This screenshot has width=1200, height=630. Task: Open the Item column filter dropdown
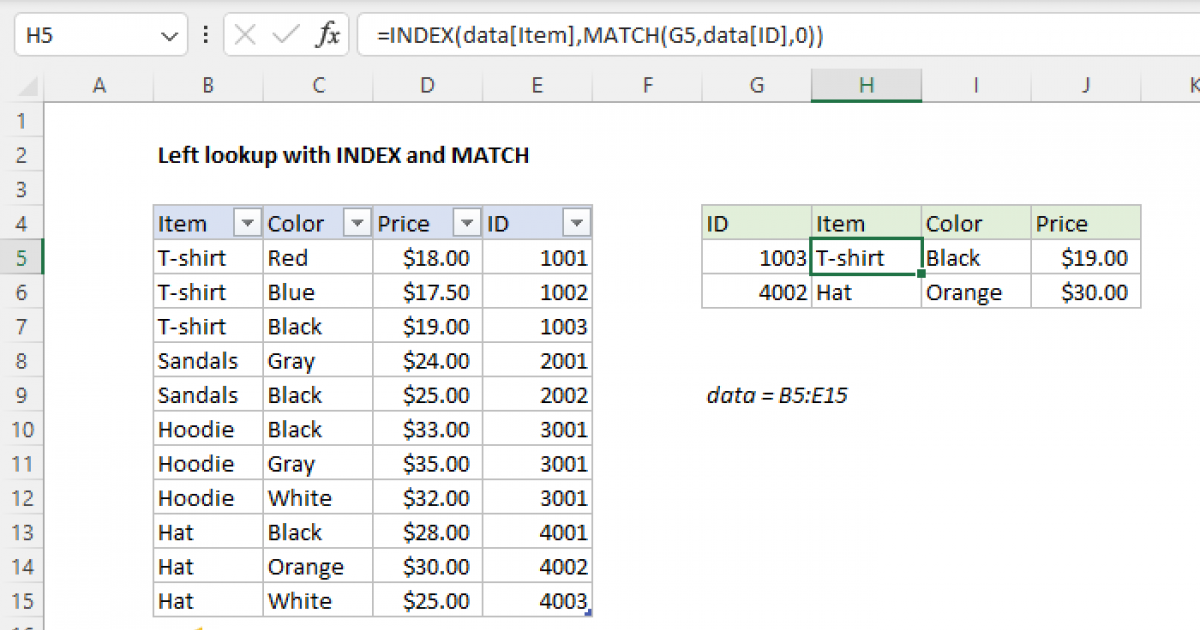[246, 222]
